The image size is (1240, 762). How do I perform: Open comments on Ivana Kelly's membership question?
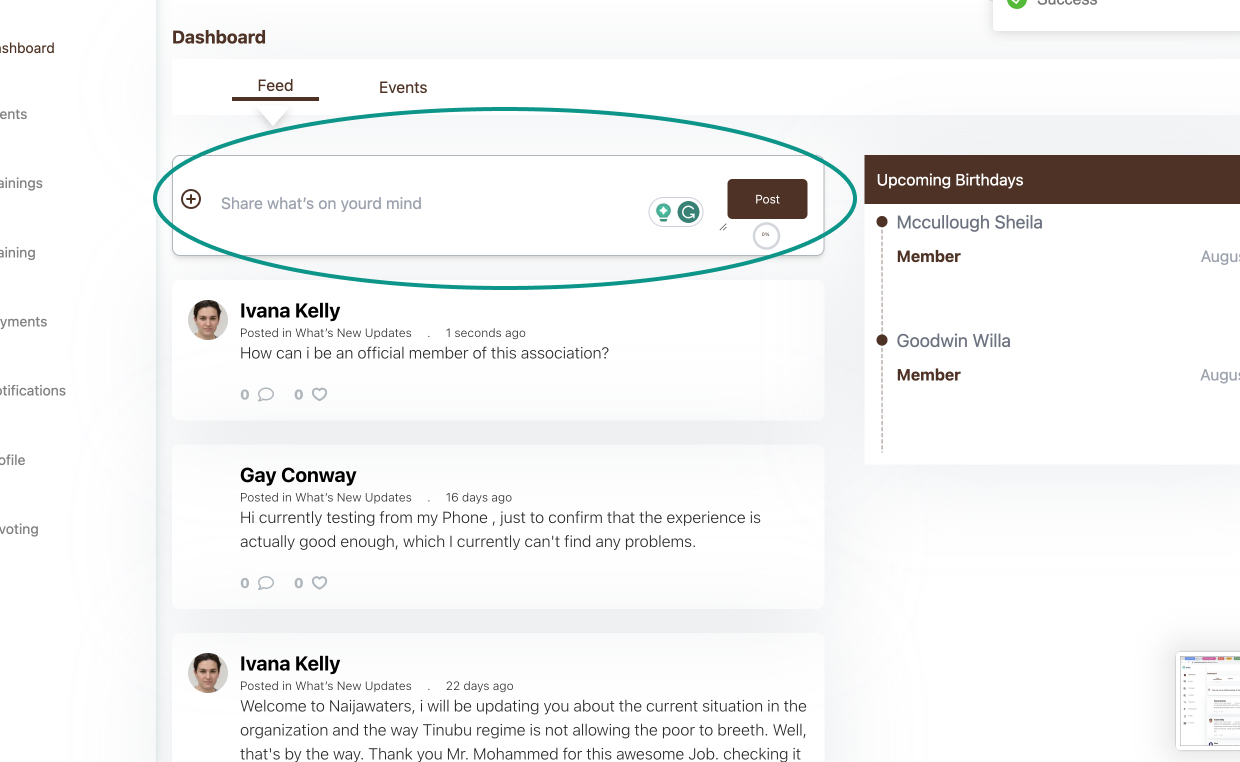[x=265, y=394]
